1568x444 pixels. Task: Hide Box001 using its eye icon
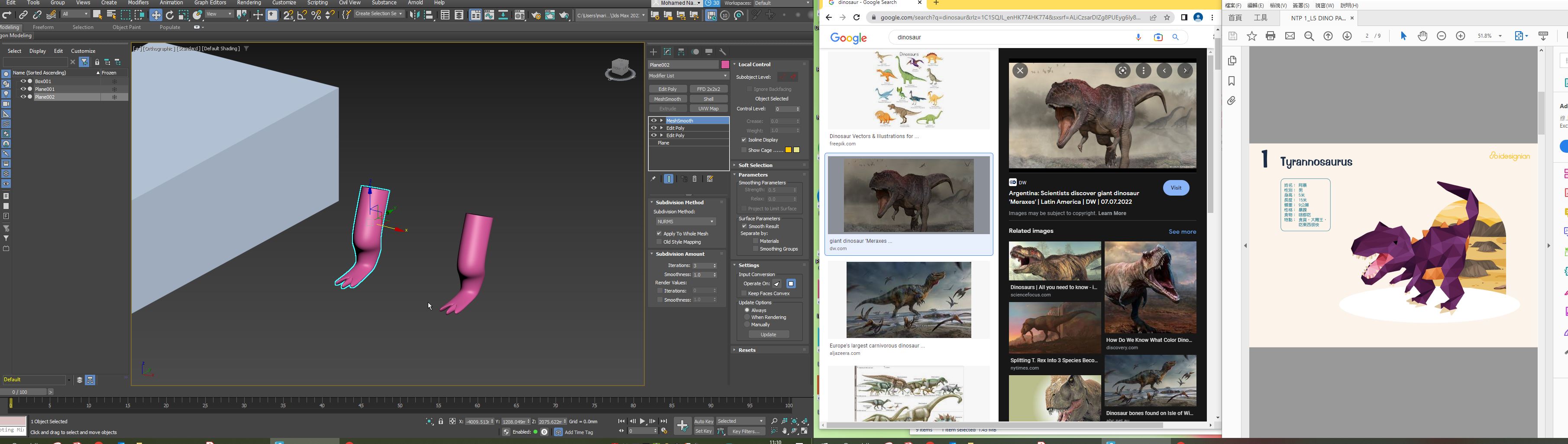point(23,81)
